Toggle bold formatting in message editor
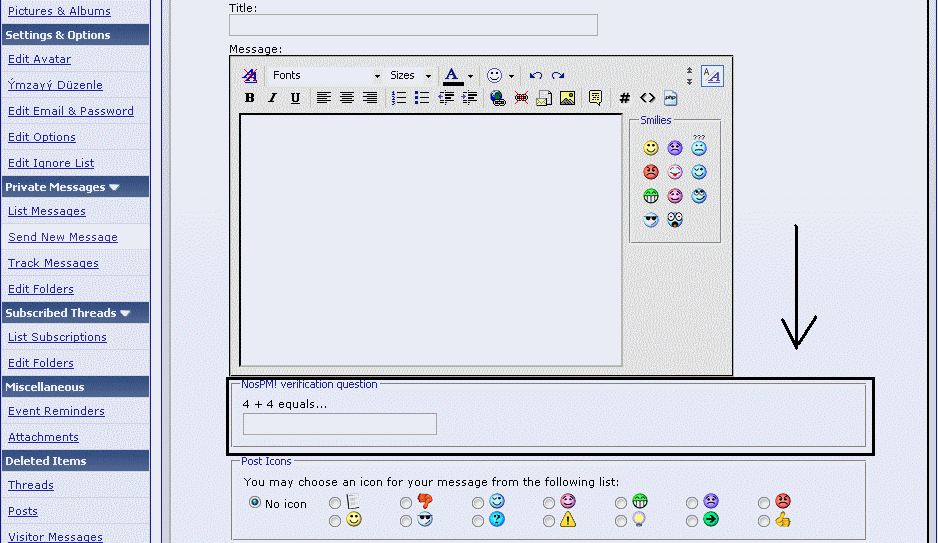Screen dimensions: 938x543 pos(250,98)
